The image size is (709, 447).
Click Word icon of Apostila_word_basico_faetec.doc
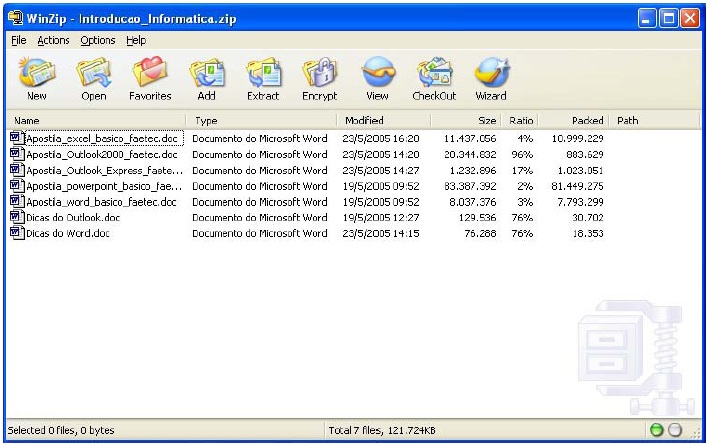tap(17, 202)
